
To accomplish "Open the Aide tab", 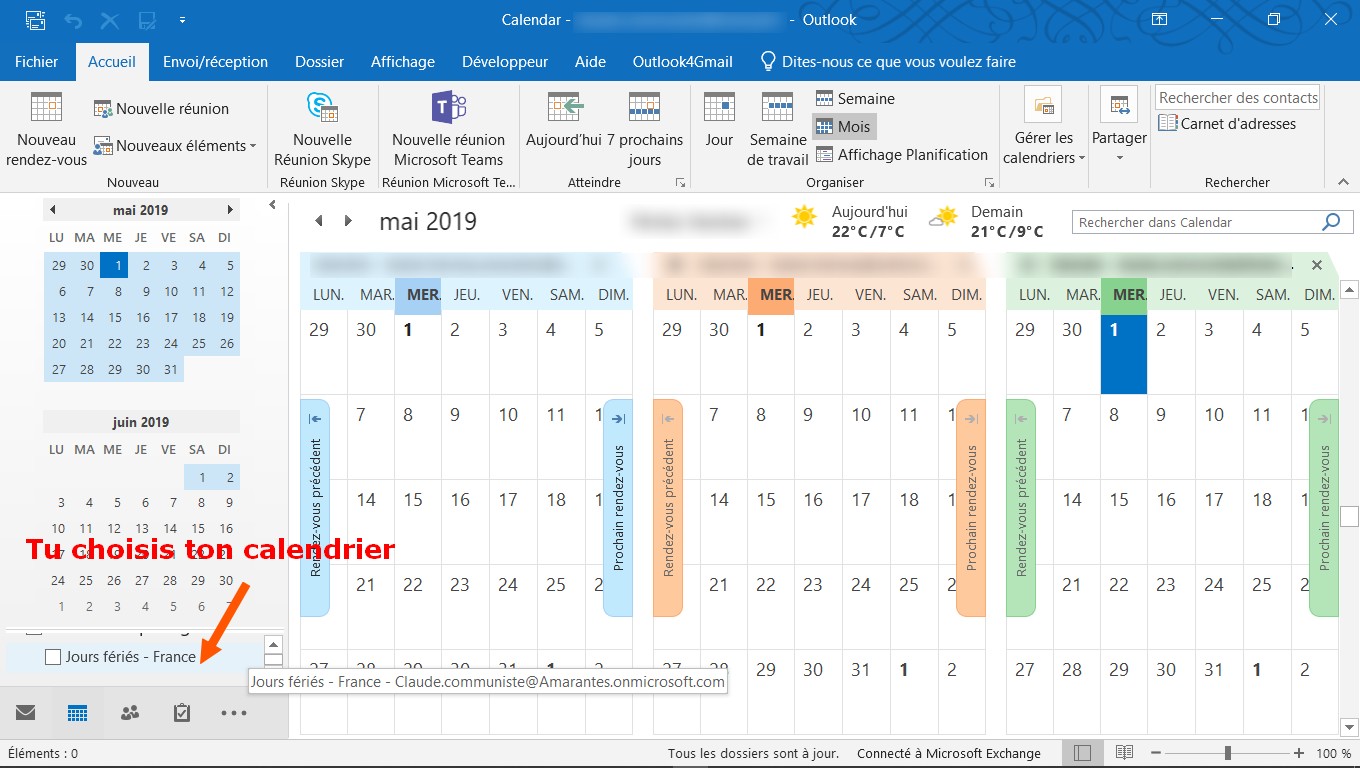I will click(x=590, y=61).
